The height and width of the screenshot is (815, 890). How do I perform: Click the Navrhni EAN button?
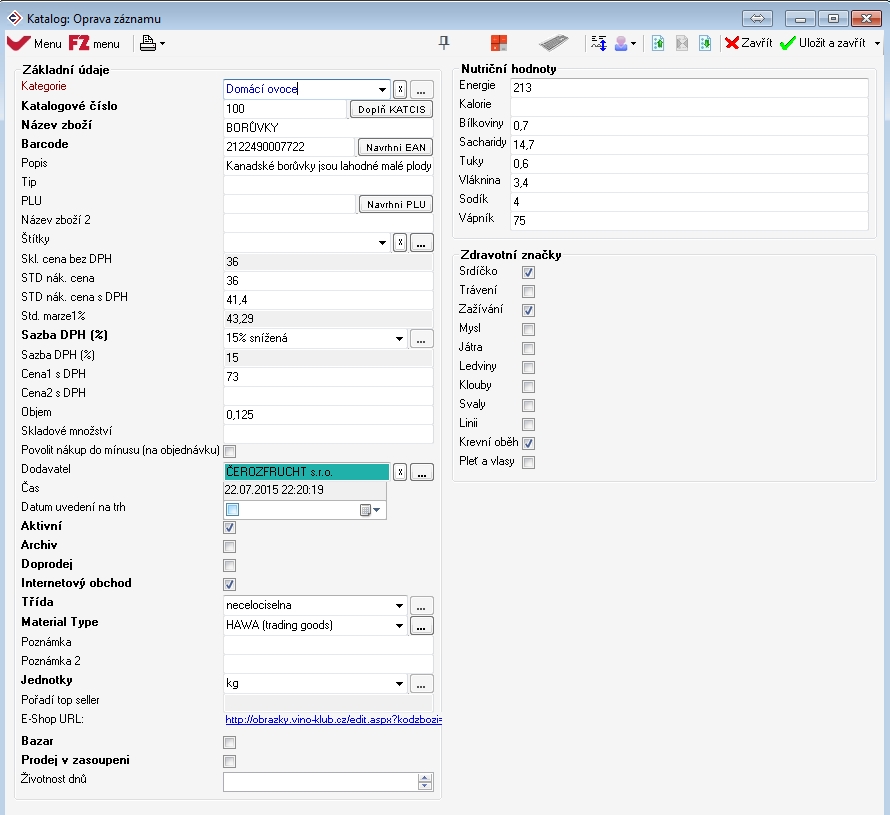[395, 147]
